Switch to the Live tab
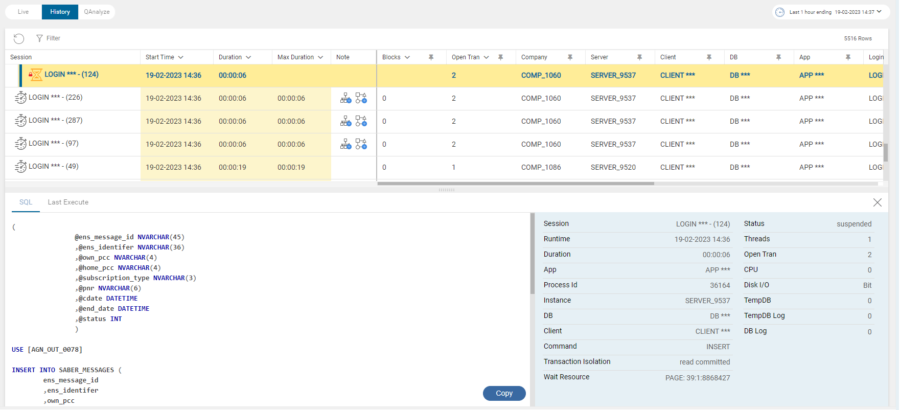This screenshot has height=410, width=900. click(23, 12)
